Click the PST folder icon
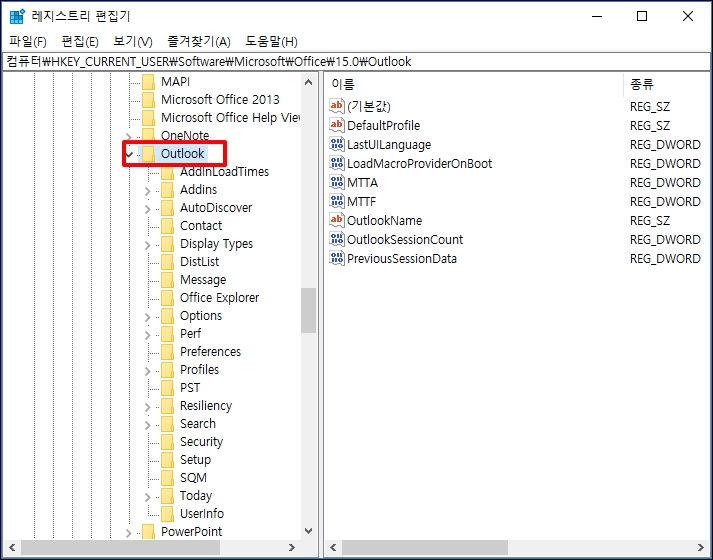 pos(167,388)
